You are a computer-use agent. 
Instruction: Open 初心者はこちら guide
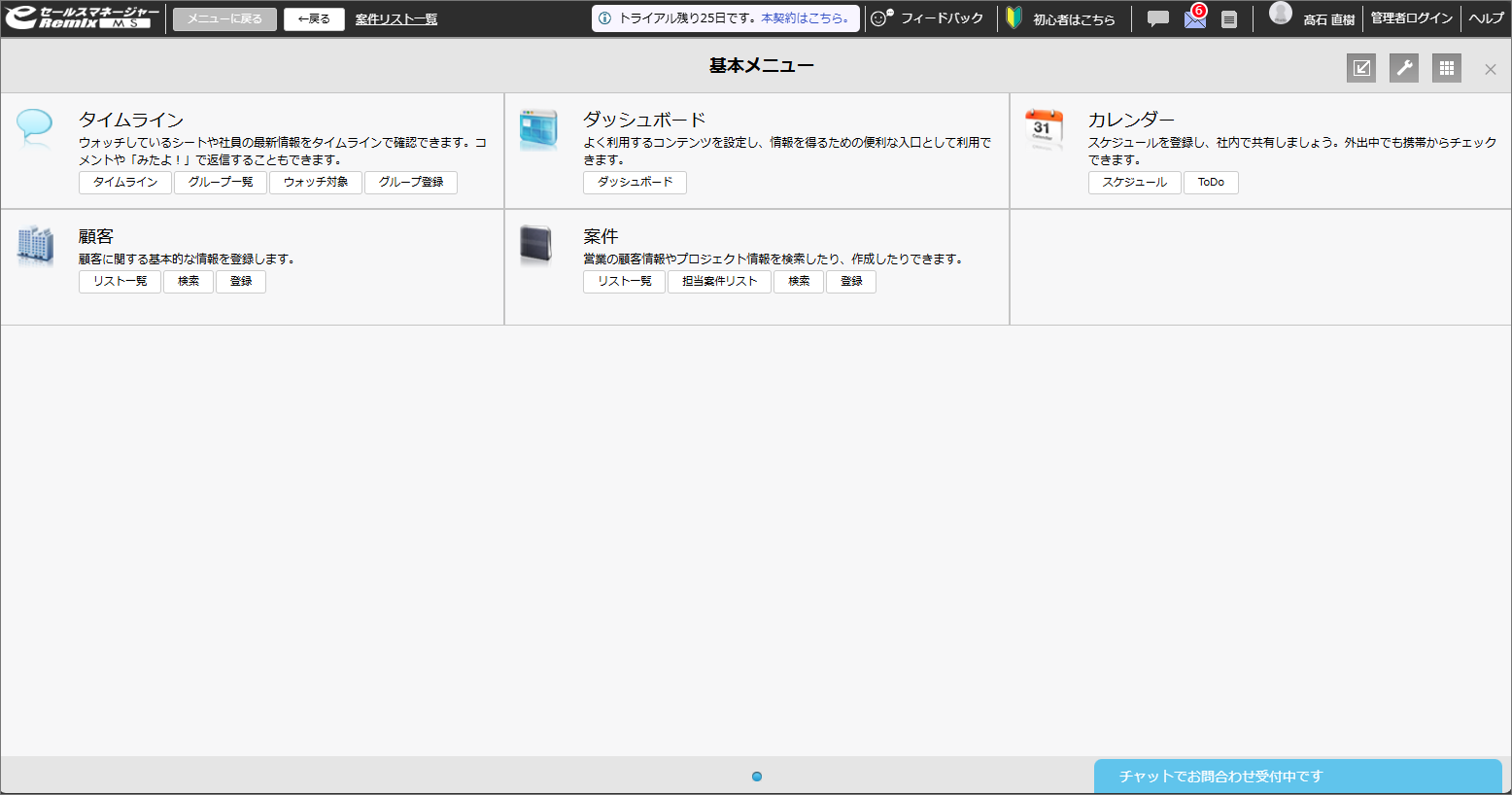[x=1074, y=19]
